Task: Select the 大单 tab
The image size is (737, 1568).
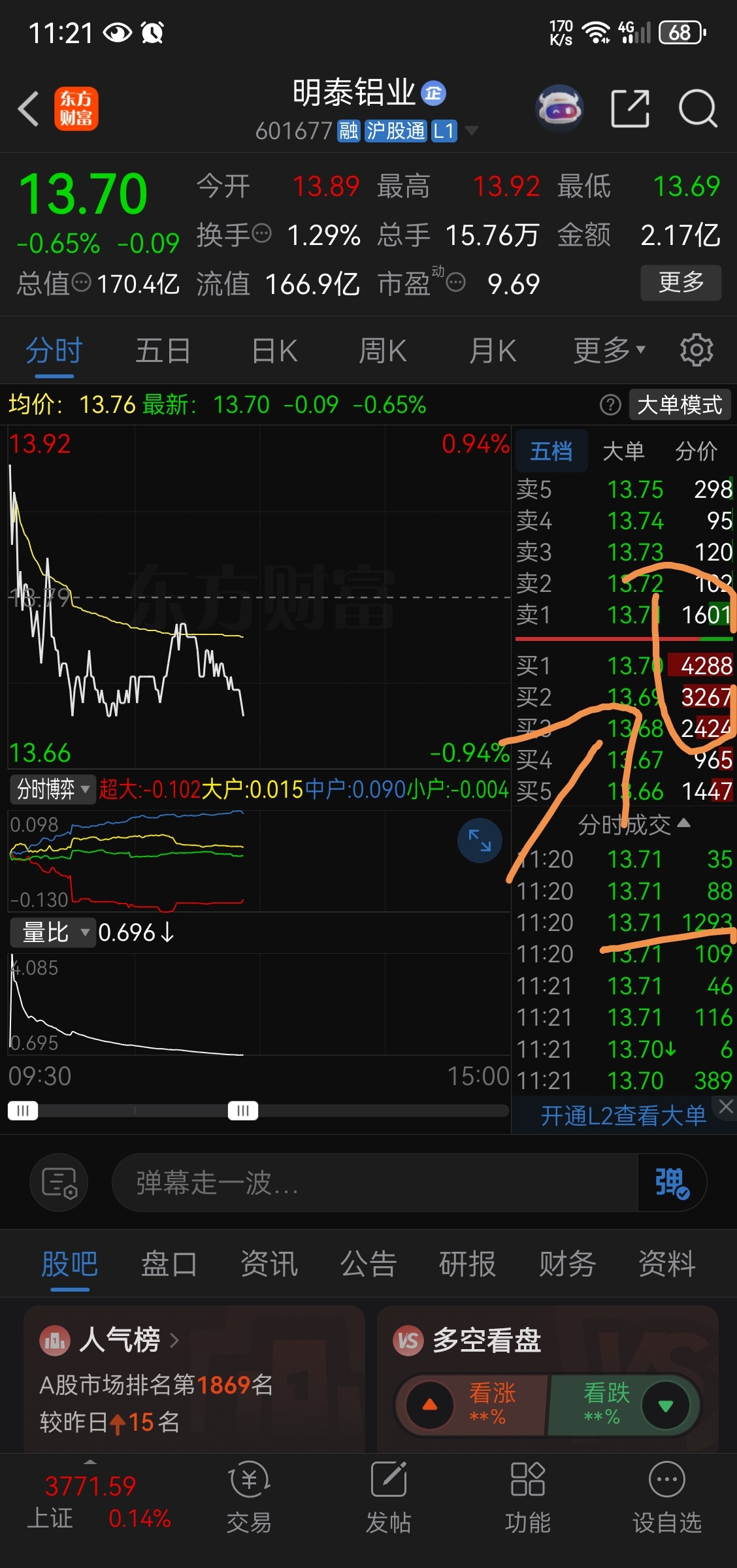Action: [623, 451]
